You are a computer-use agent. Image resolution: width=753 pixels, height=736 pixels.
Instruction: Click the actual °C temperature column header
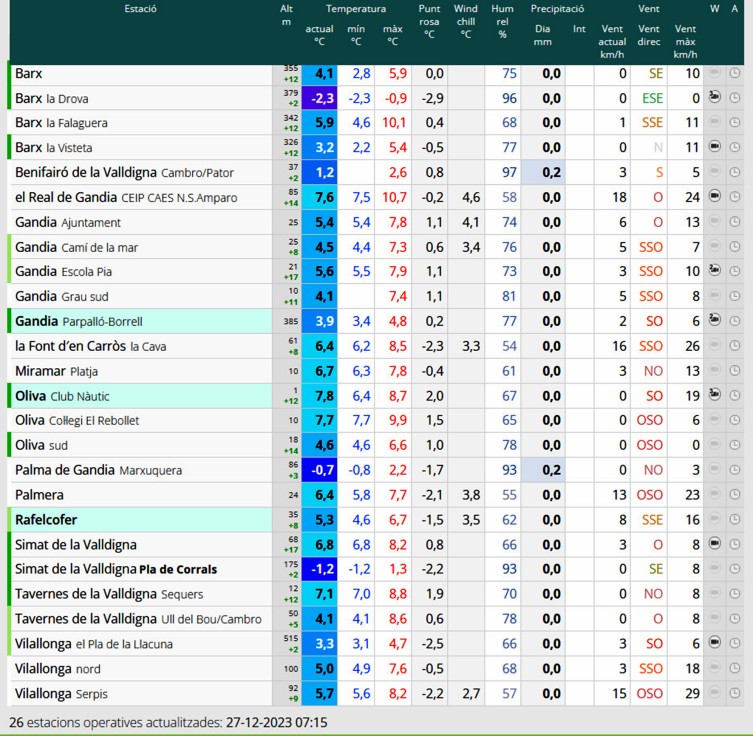click(x=319, y=35)
